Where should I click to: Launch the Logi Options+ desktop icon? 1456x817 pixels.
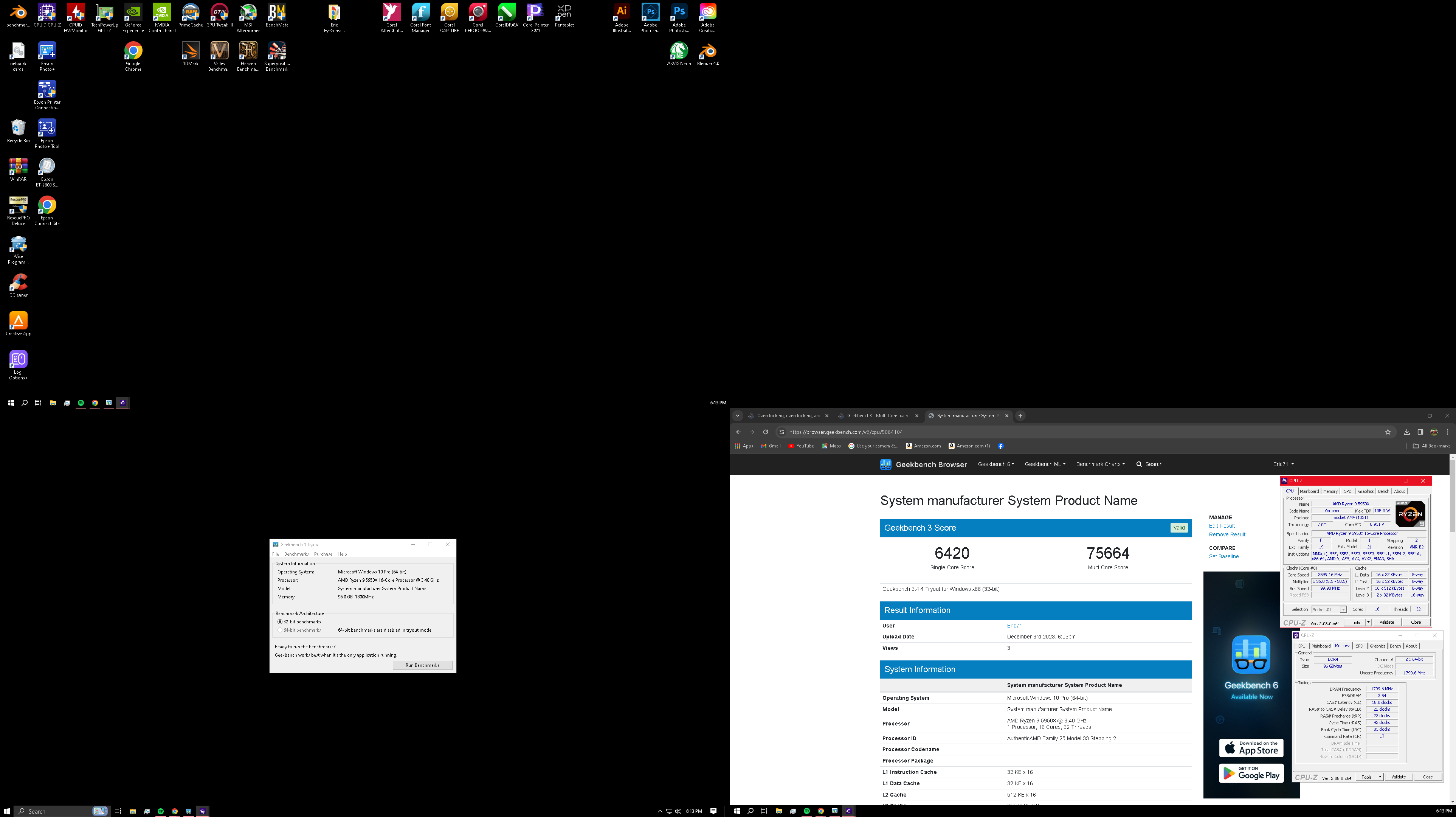18,365
